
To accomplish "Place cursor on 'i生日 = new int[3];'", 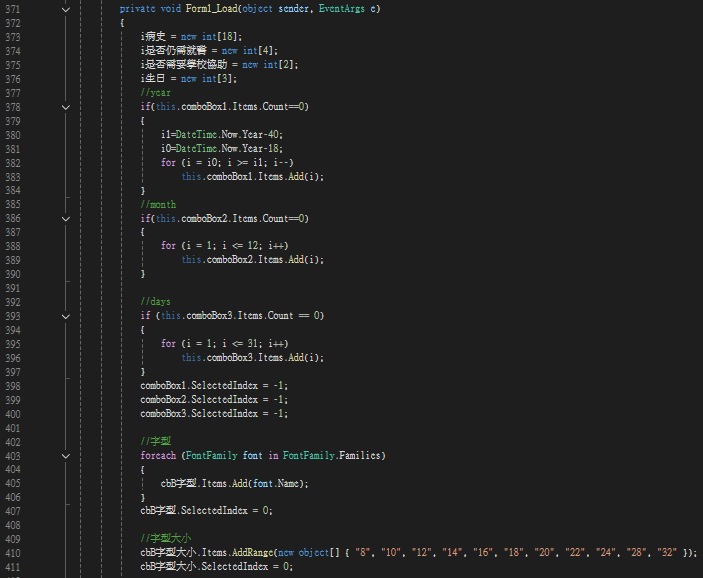I will coord(189,78).
